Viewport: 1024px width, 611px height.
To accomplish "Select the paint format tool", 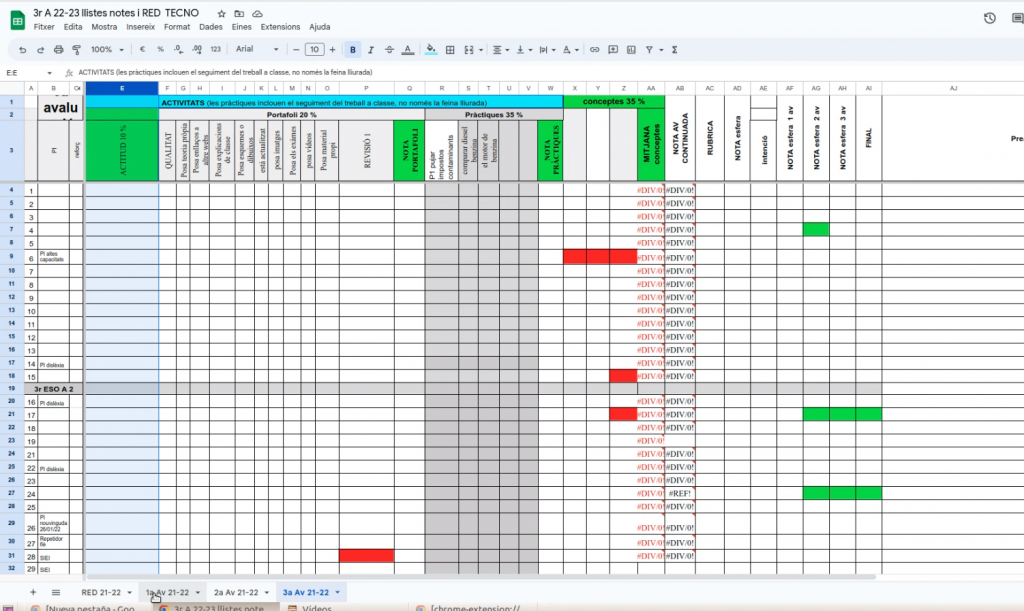I will (x=76, y=49).
